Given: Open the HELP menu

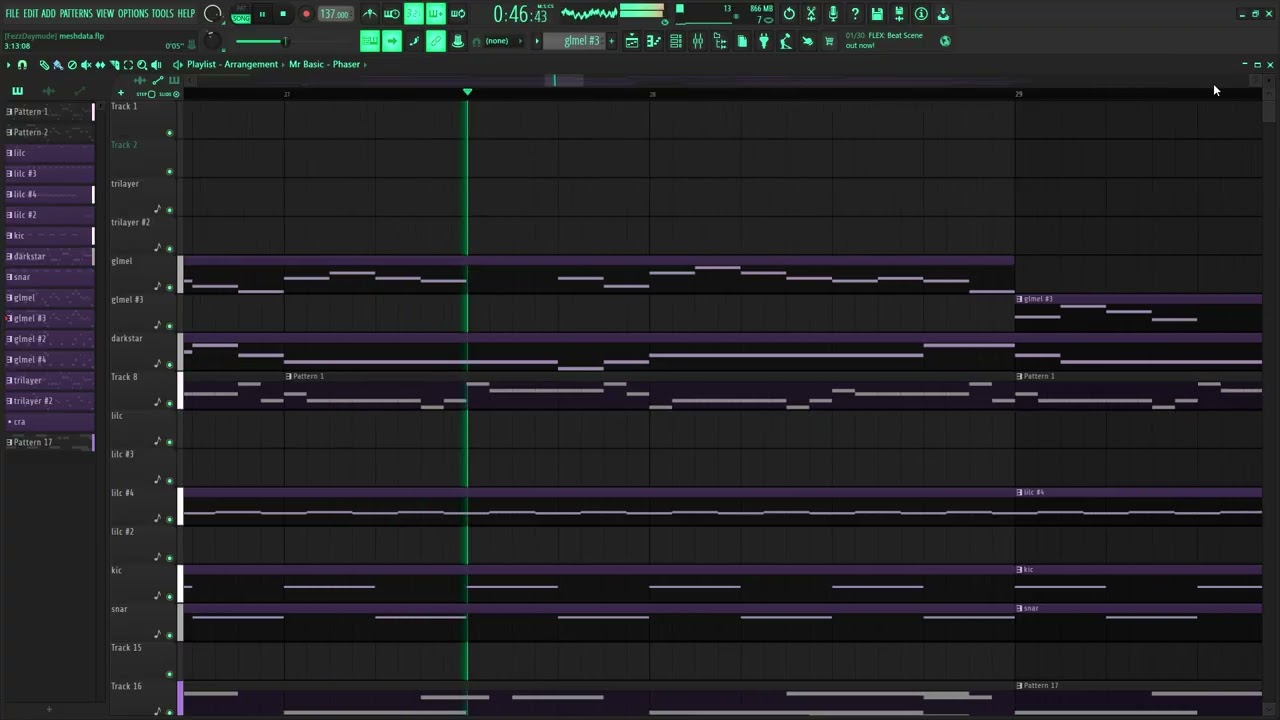Looking at the screenshot, I should (186, 14).
